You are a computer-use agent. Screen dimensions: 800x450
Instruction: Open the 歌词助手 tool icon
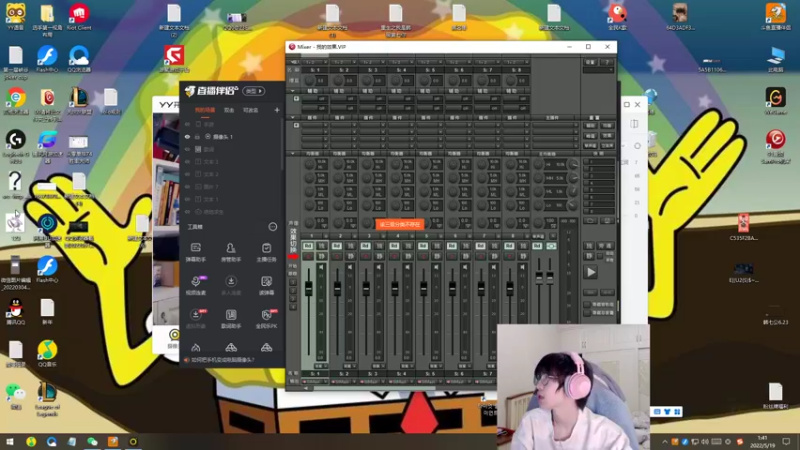coord(231,314)
